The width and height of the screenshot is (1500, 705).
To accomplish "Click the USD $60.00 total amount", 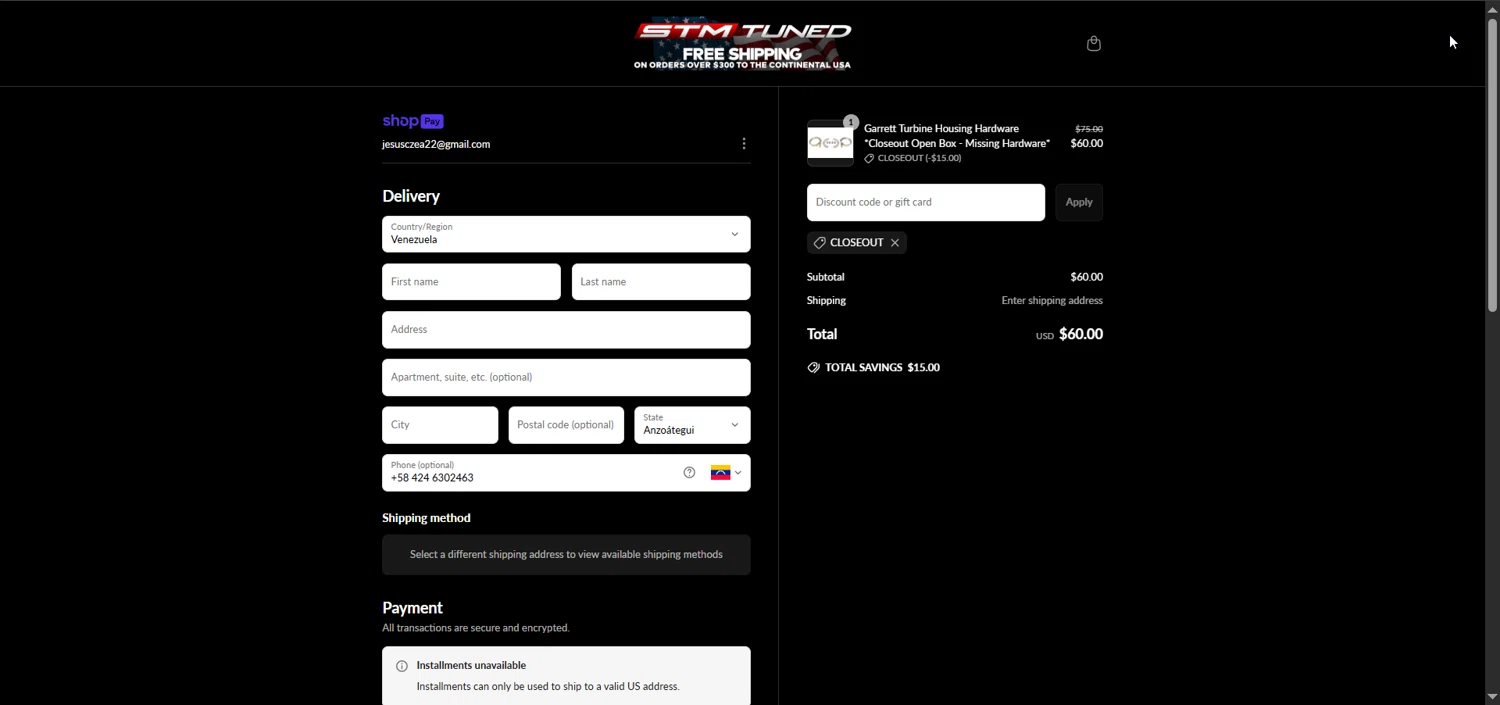I will (1069, 334).
